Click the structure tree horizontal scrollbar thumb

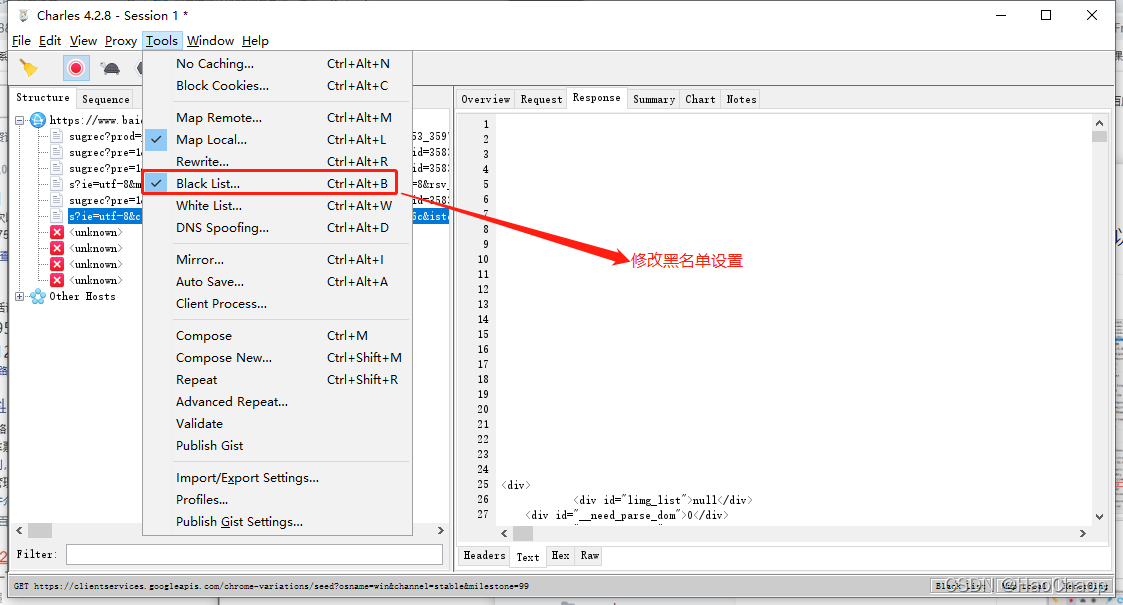click(x=39, y=531)
